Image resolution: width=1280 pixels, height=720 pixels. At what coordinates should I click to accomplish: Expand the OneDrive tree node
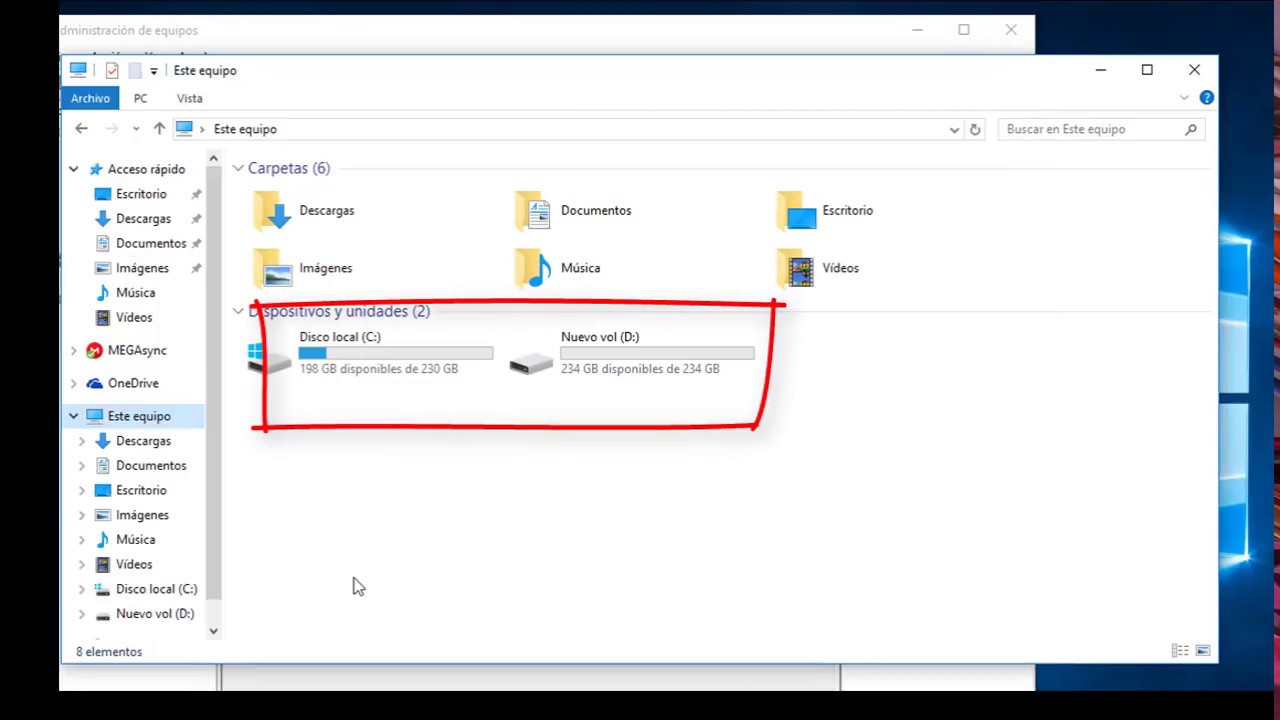coord(73,383)
